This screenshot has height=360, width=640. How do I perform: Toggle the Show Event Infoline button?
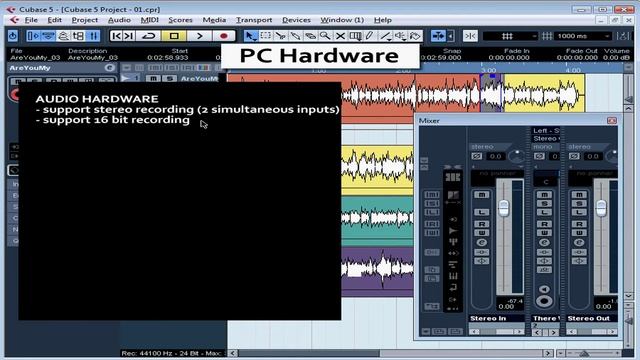48,36
